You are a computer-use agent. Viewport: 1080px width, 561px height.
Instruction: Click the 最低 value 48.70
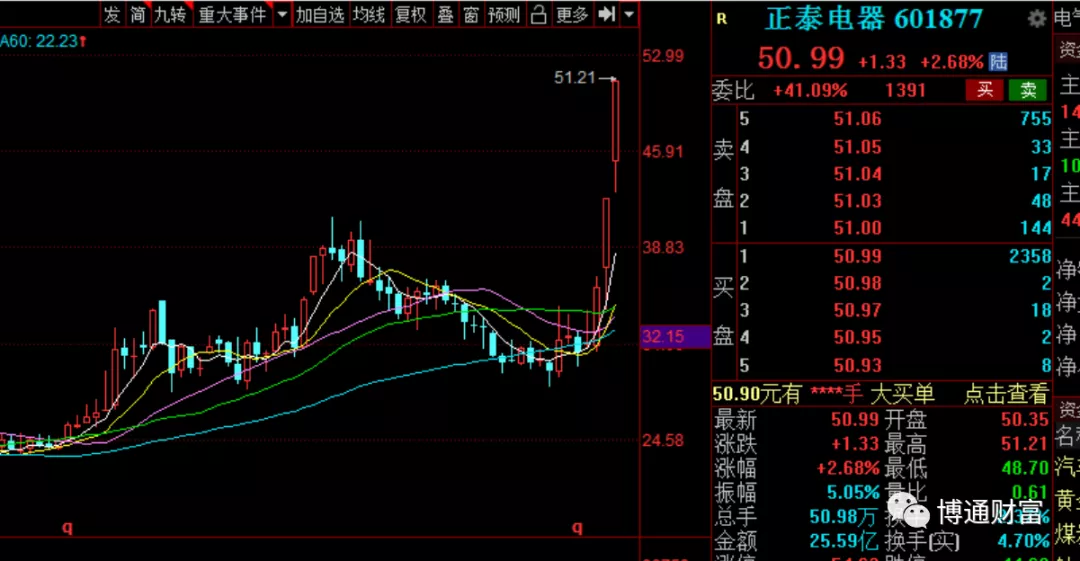click(1025, 468)
